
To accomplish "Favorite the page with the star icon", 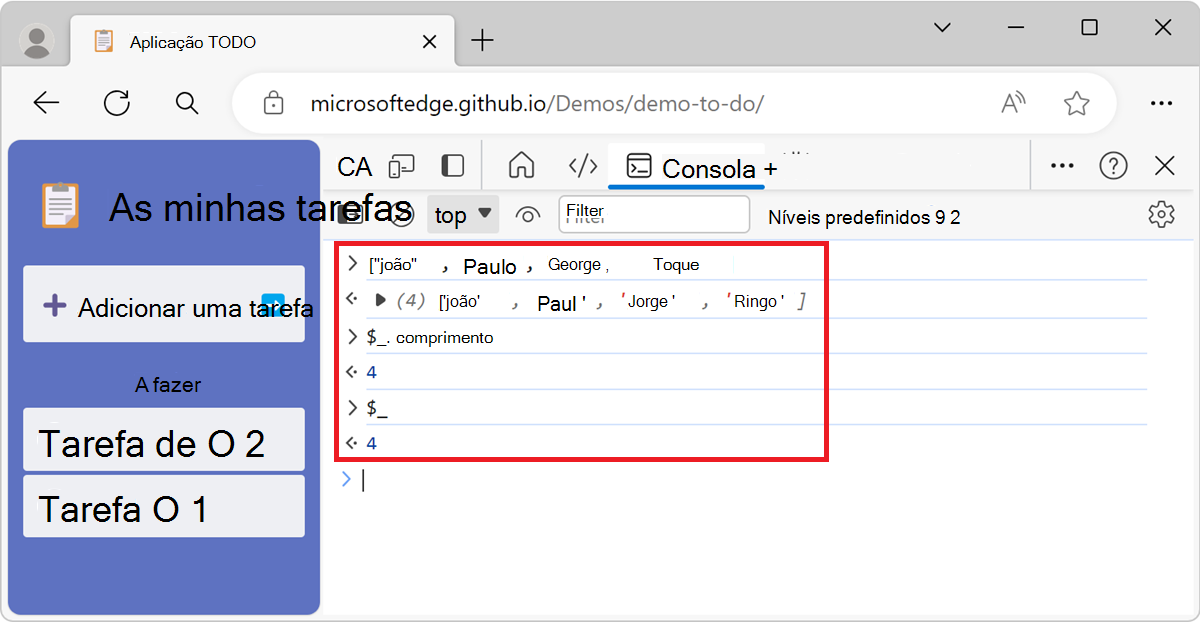I will click(1077, 103).
